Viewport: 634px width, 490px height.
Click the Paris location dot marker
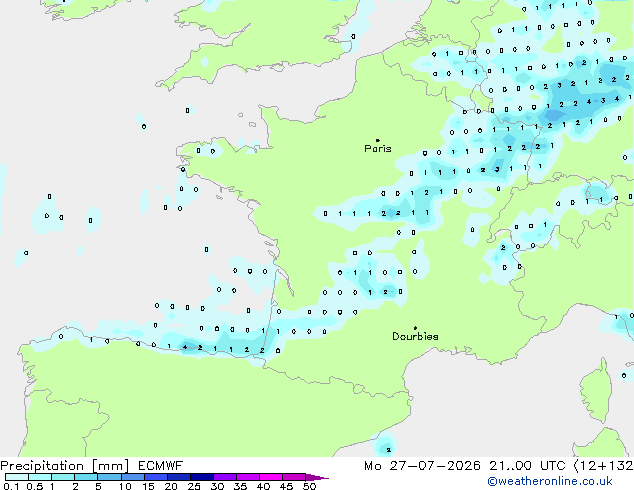[378, 140]
